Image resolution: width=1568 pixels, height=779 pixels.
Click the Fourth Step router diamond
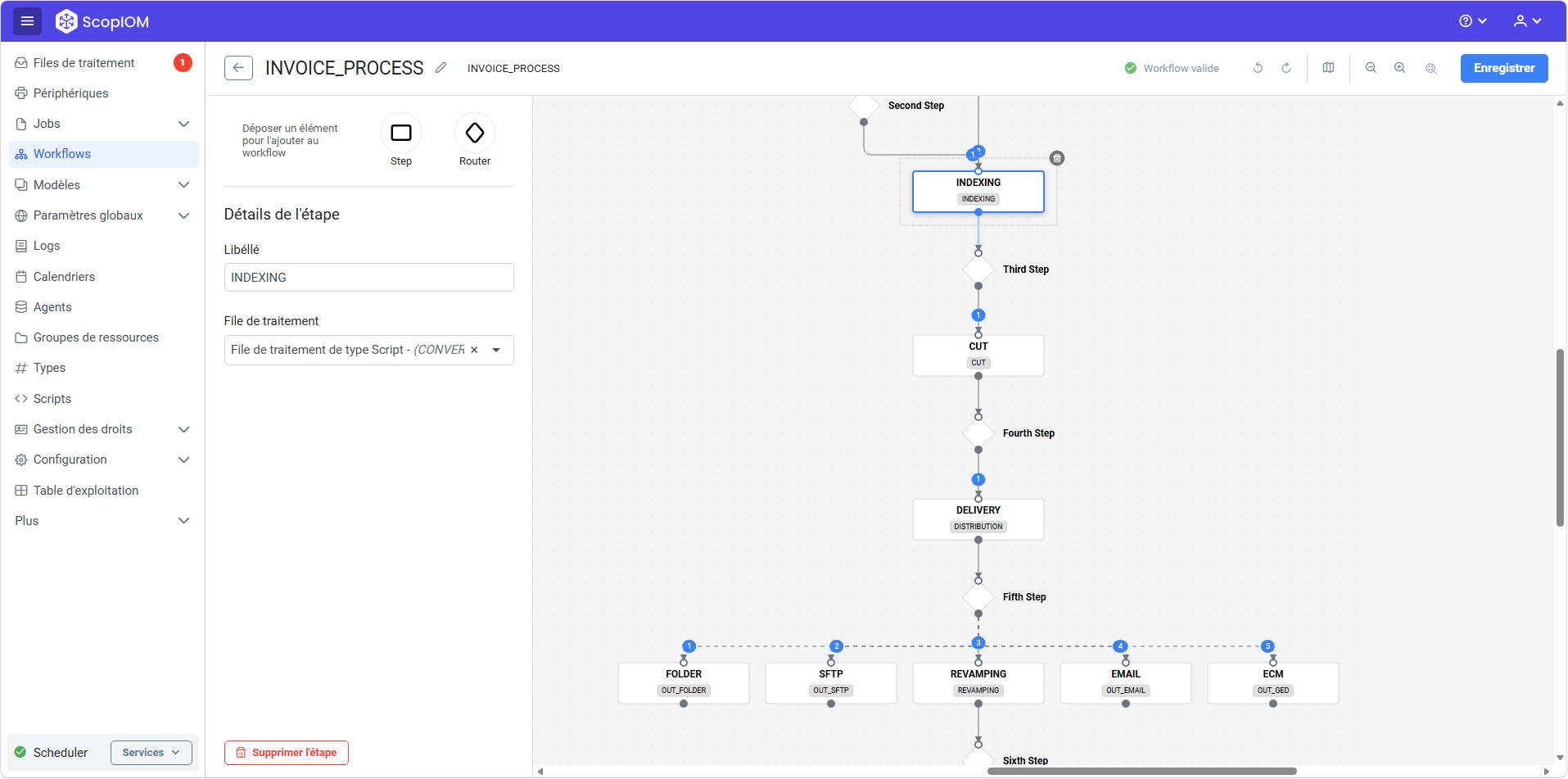point(978,433)
